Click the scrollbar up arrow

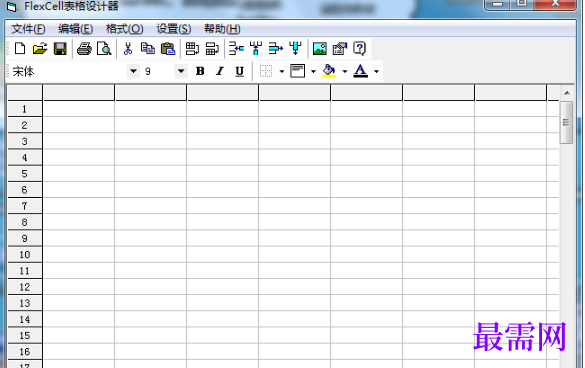click(x=567, y=93)
